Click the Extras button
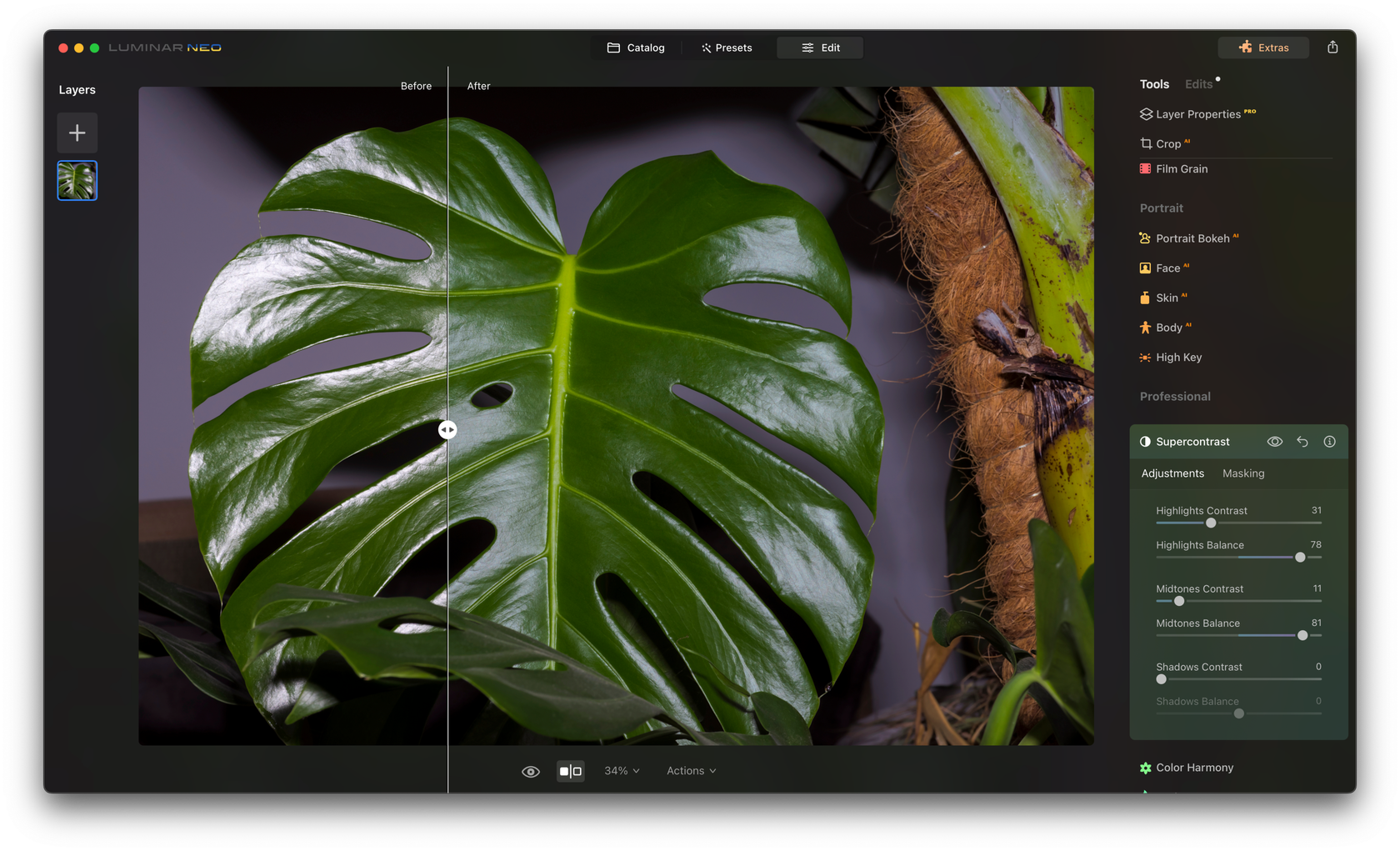Image resolution: width=1400 pixels, height=851 pixels. [x=1263, y=48]
